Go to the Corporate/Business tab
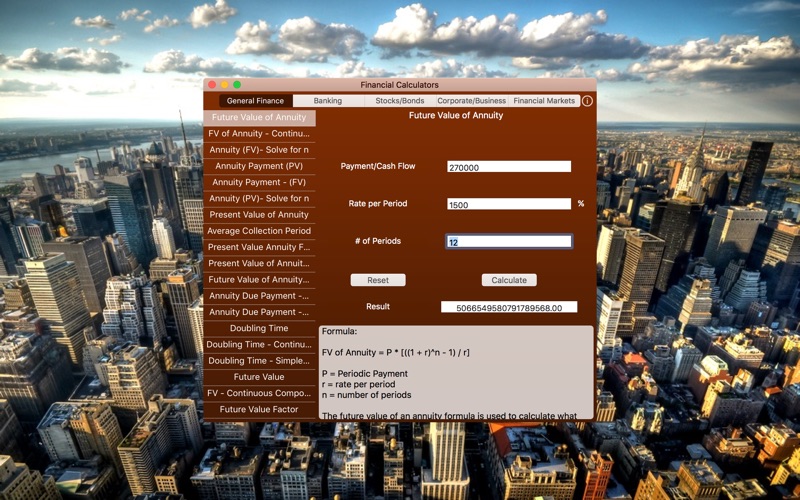This screenshot has height=500, width=800. click(x=472, y=101)
